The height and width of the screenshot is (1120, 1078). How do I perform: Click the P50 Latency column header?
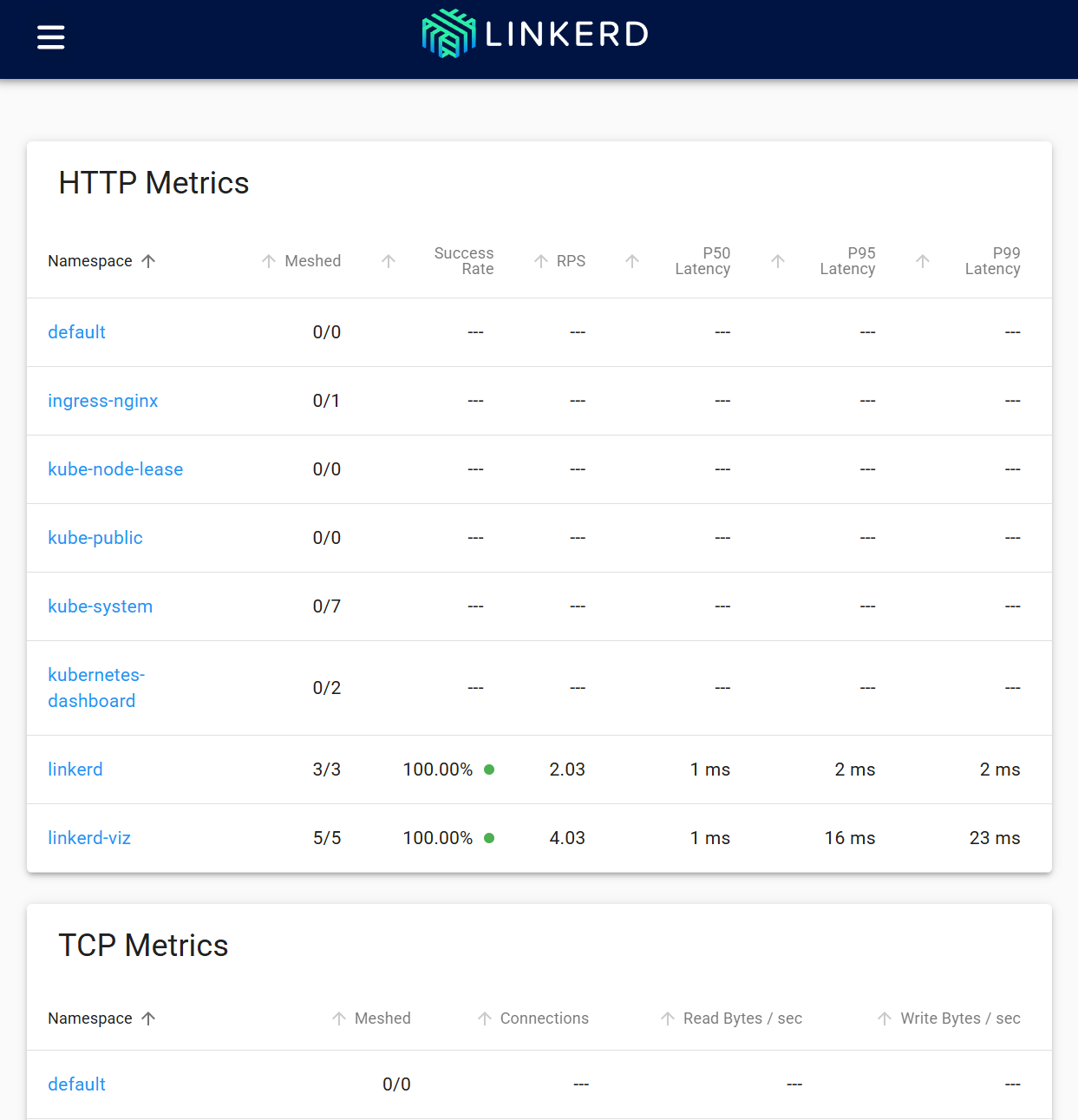tap(702, 261)
